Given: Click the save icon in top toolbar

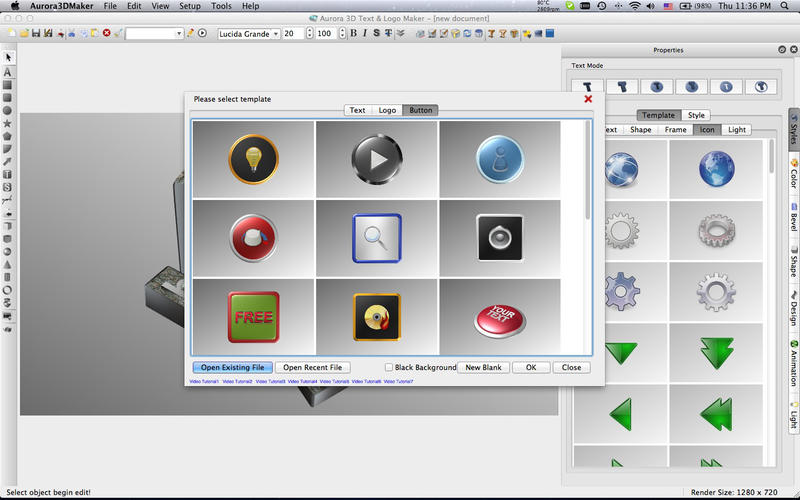Looking at the screenshot, I should [35, 33].
